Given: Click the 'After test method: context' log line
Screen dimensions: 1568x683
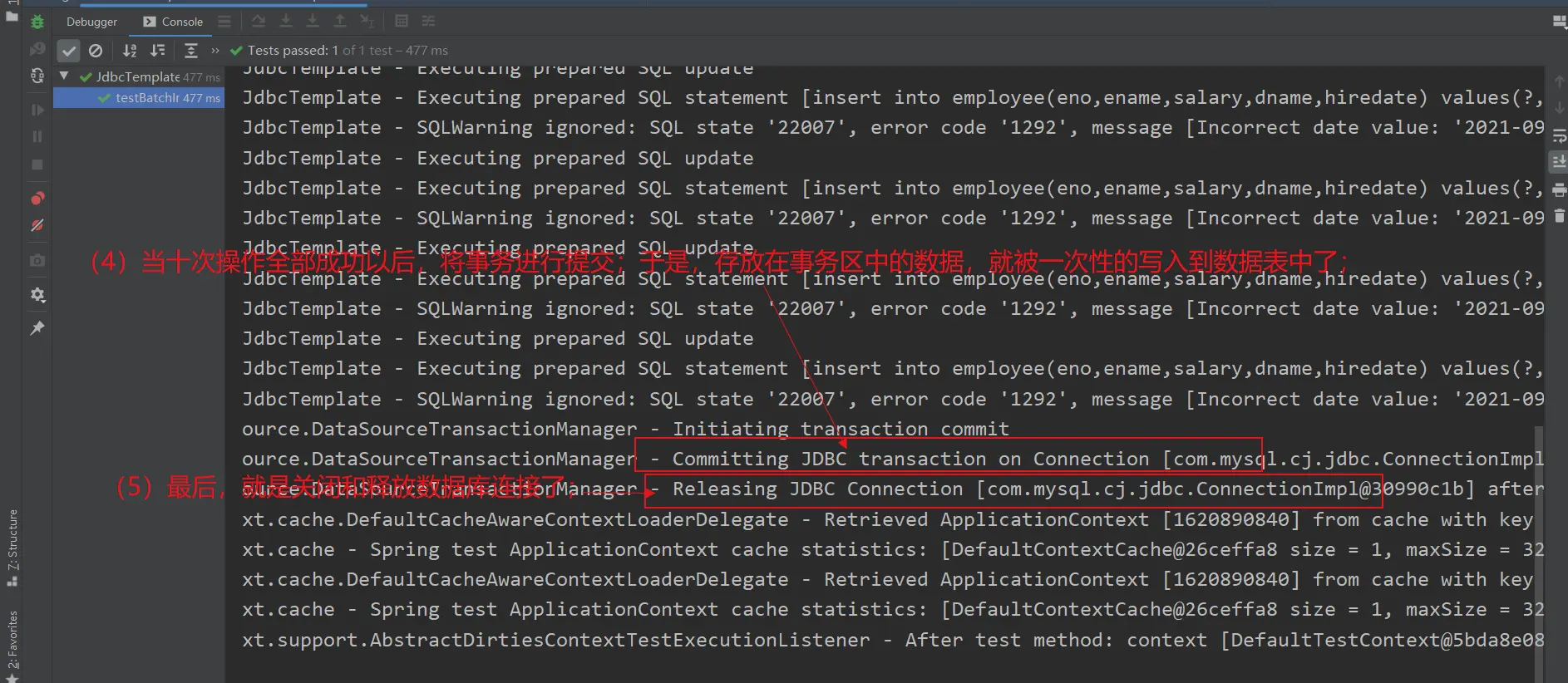Looking at the screenshot, I should [893, 640].
